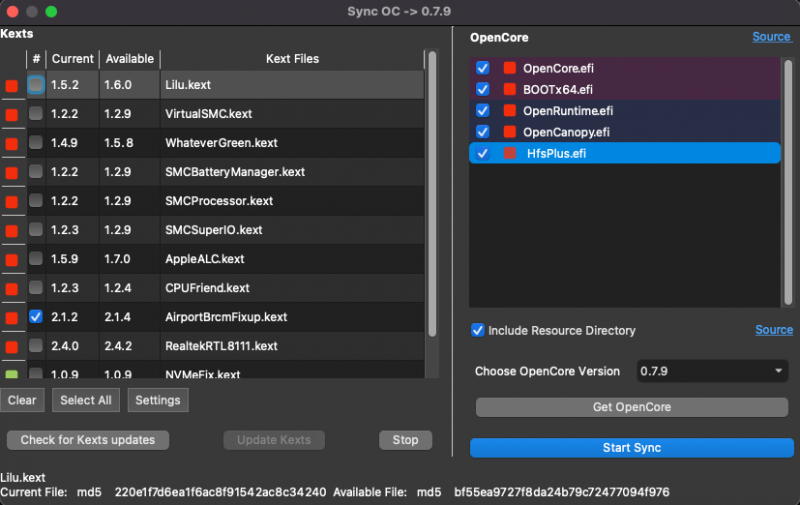Click the red status icon beside Lilu.kext
The image size is (800, 505).
12,86
